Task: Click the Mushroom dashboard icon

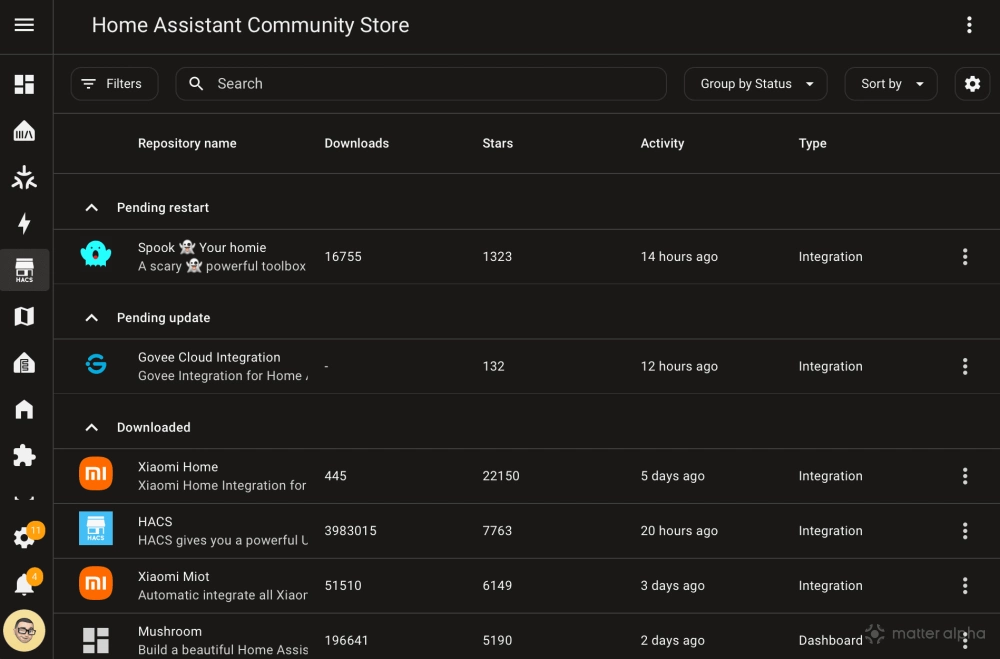Action: point(96,640)
